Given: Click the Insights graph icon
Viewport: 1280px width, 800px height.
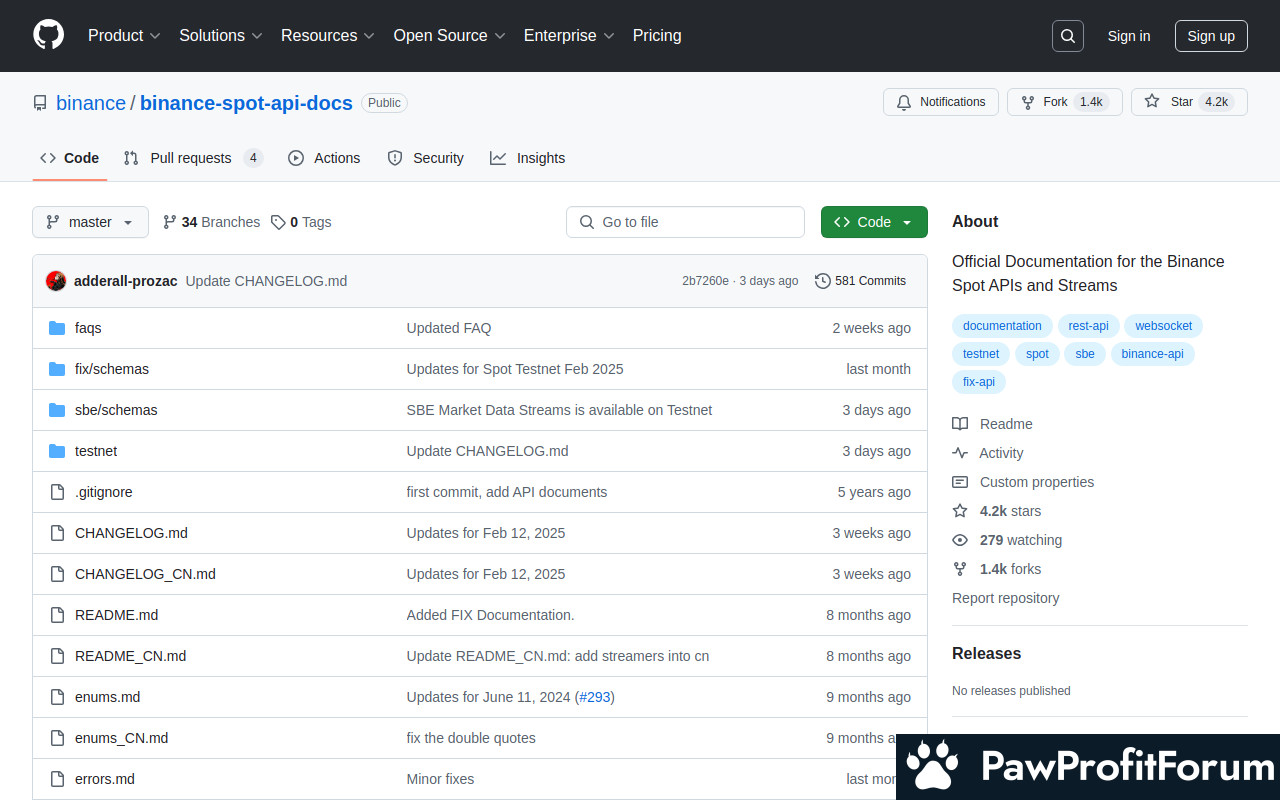Looking at the screenshot, I should pyautogui.click(x=498, y=158).
